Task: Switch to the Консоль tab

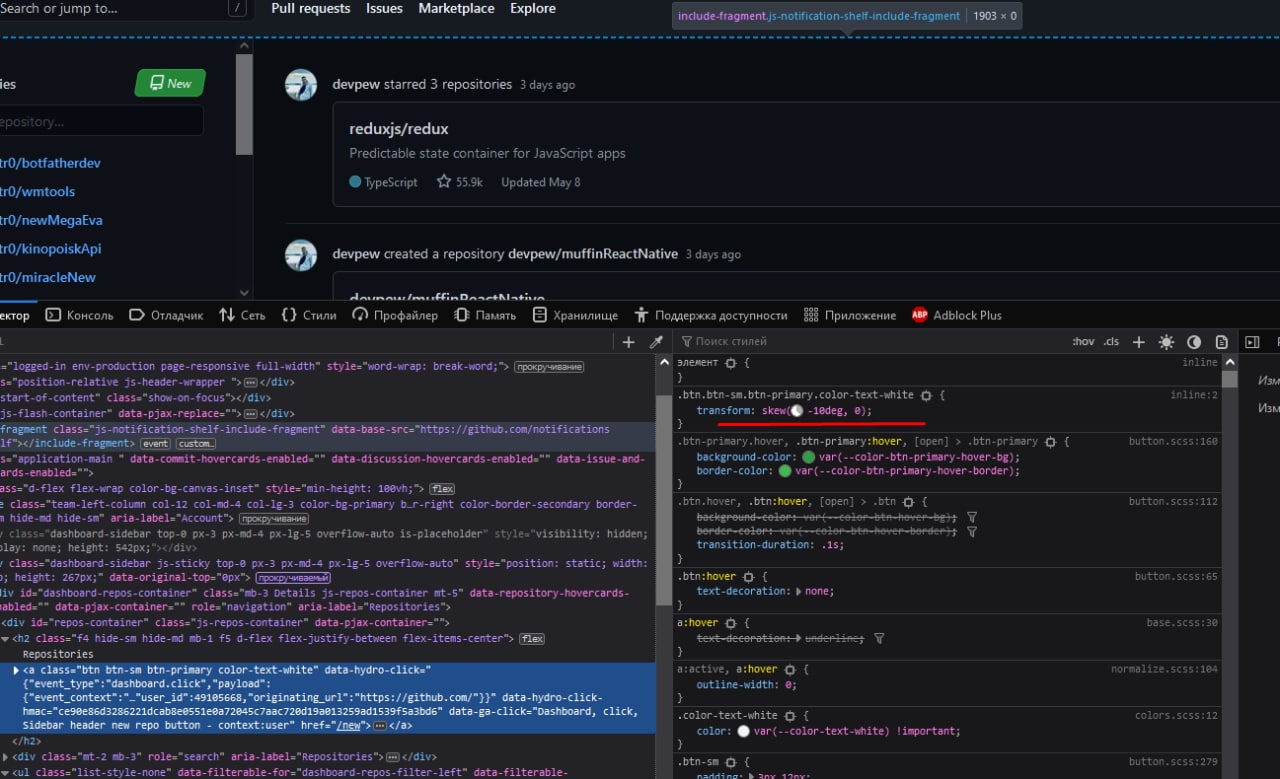Action: point(80,315)
